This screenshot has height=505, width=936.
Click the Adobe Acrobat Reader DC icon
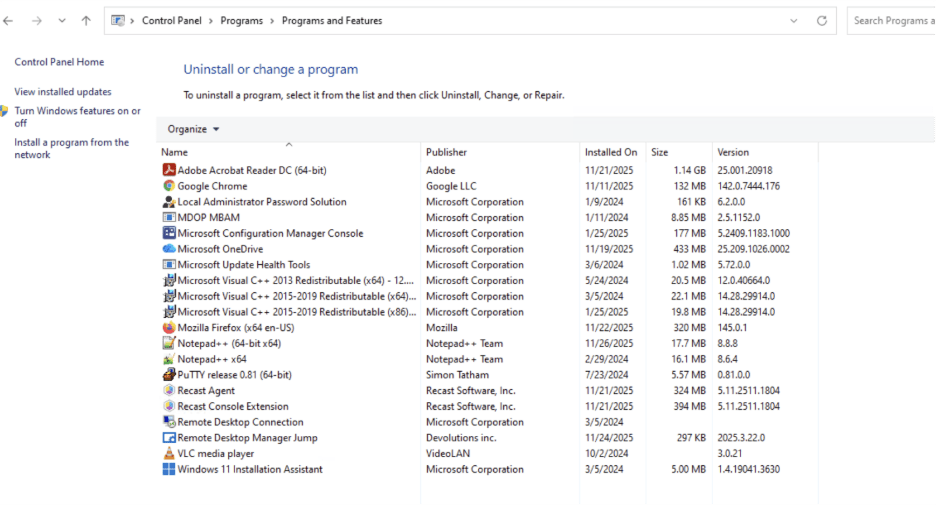[169, 170]
